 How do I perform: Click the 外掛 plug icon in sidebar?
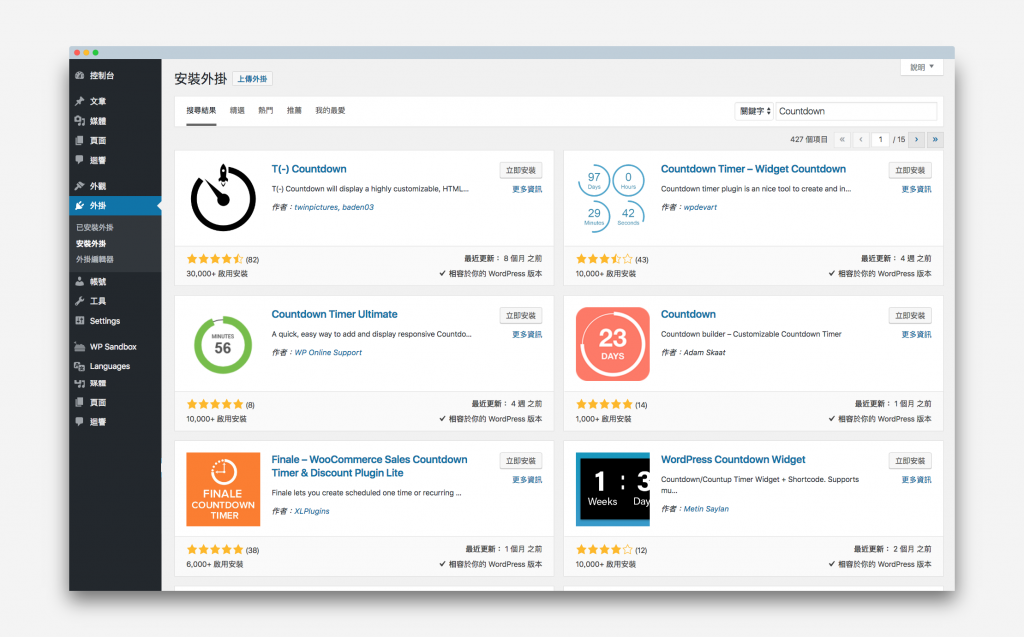(79, 206)
